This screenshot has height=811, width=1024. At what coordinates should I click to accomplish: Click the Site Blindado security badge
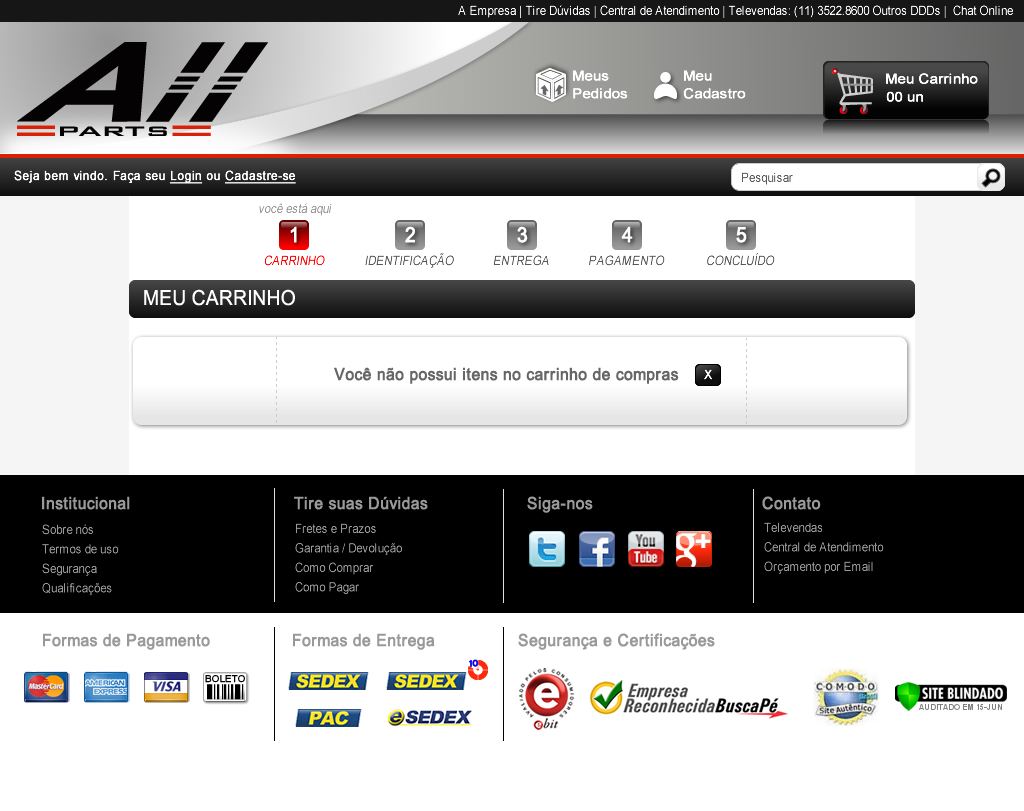[950, 696]
